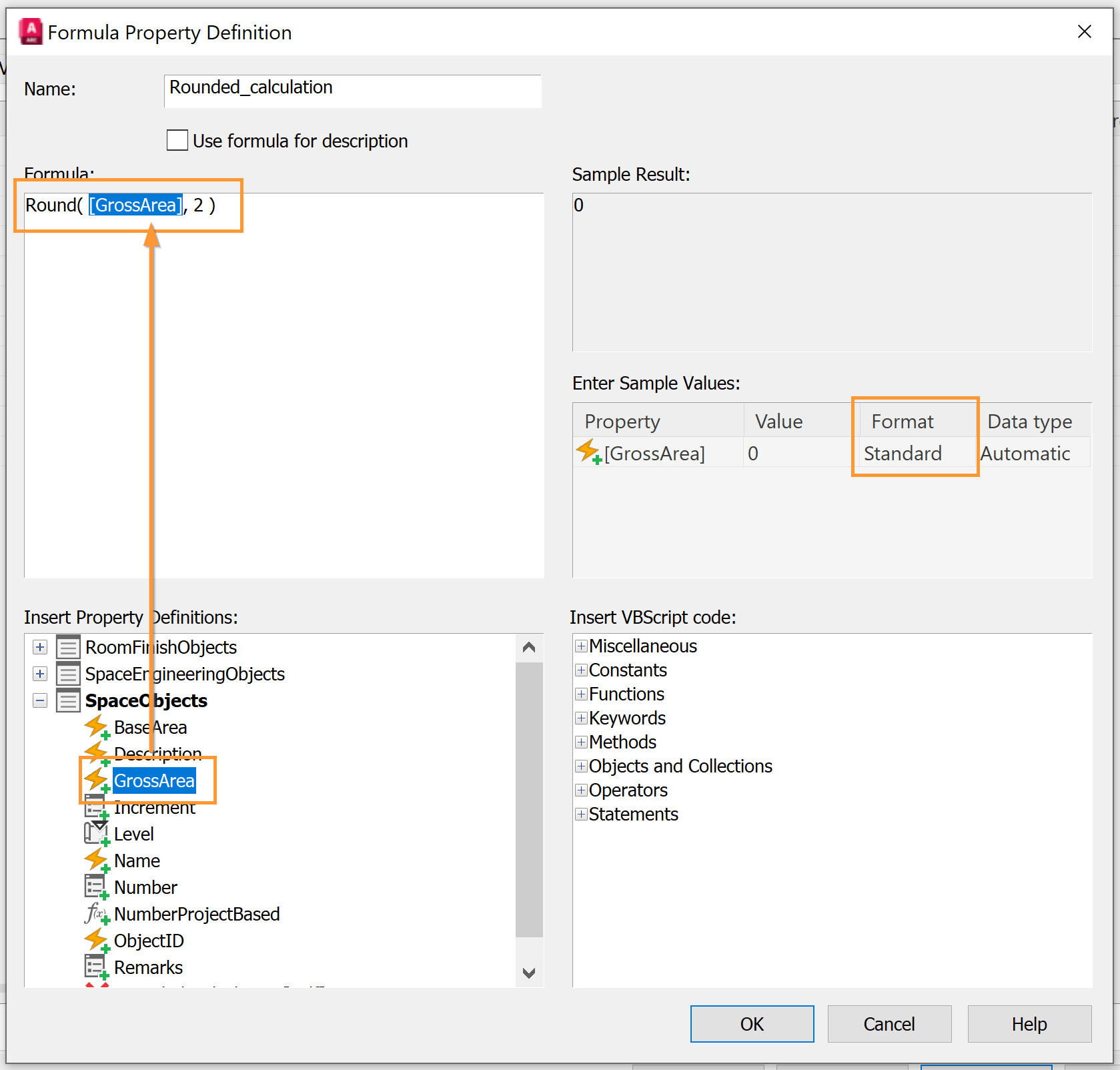Click the property tree scroll up arrow
Image resolution: width=1120 pixels, height=1070 pixels.
529,648
